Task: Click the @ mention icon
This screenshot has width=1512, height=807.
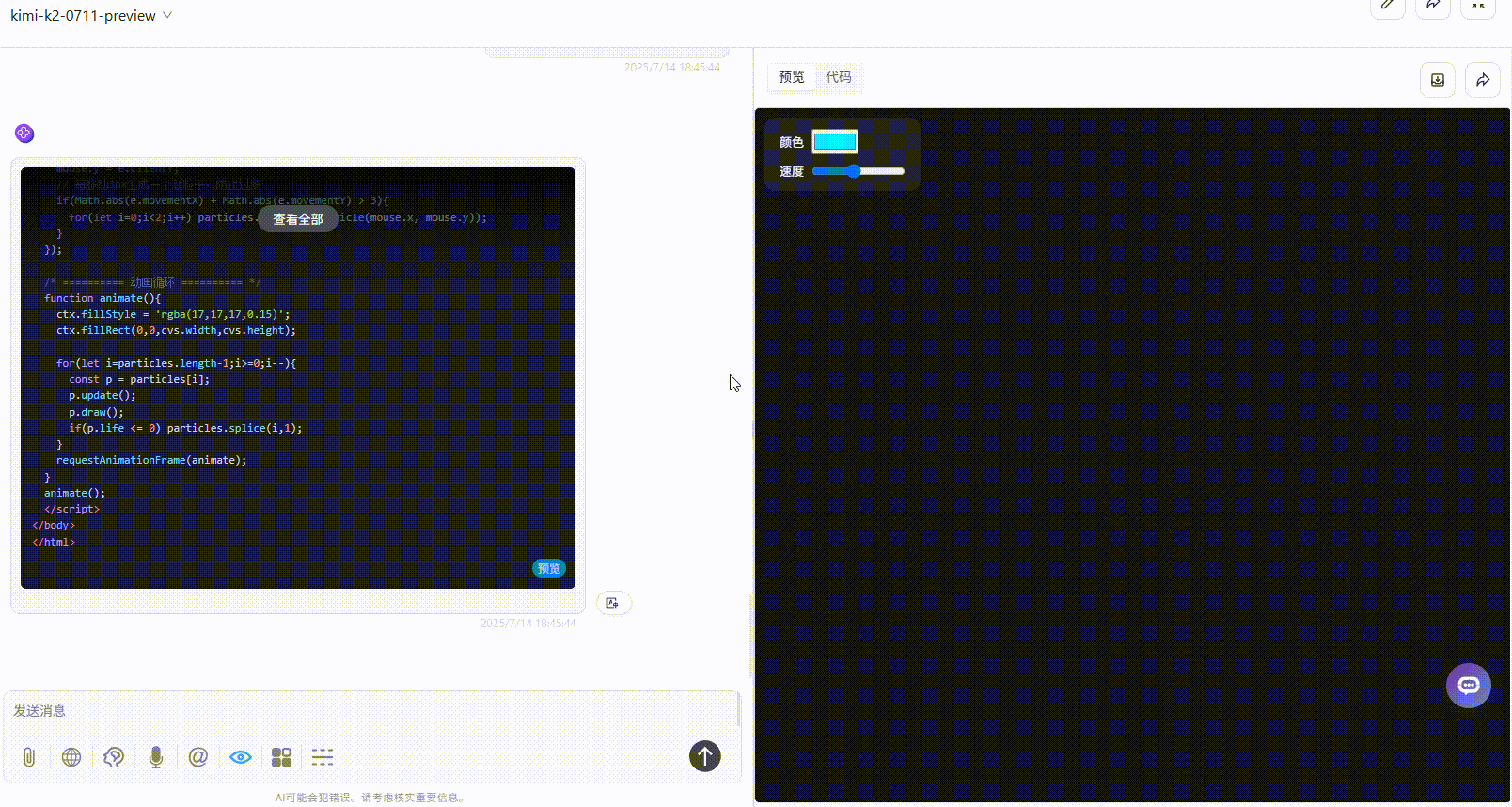Action: point(198,757)
